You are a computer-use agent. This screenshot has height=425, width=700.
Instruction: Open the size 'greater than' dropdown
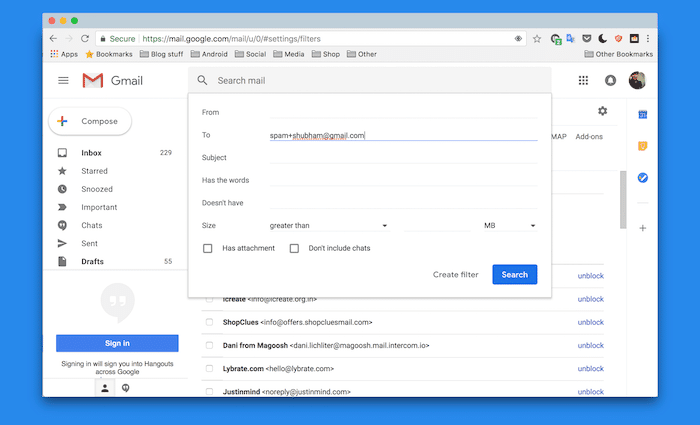[329, 225]
